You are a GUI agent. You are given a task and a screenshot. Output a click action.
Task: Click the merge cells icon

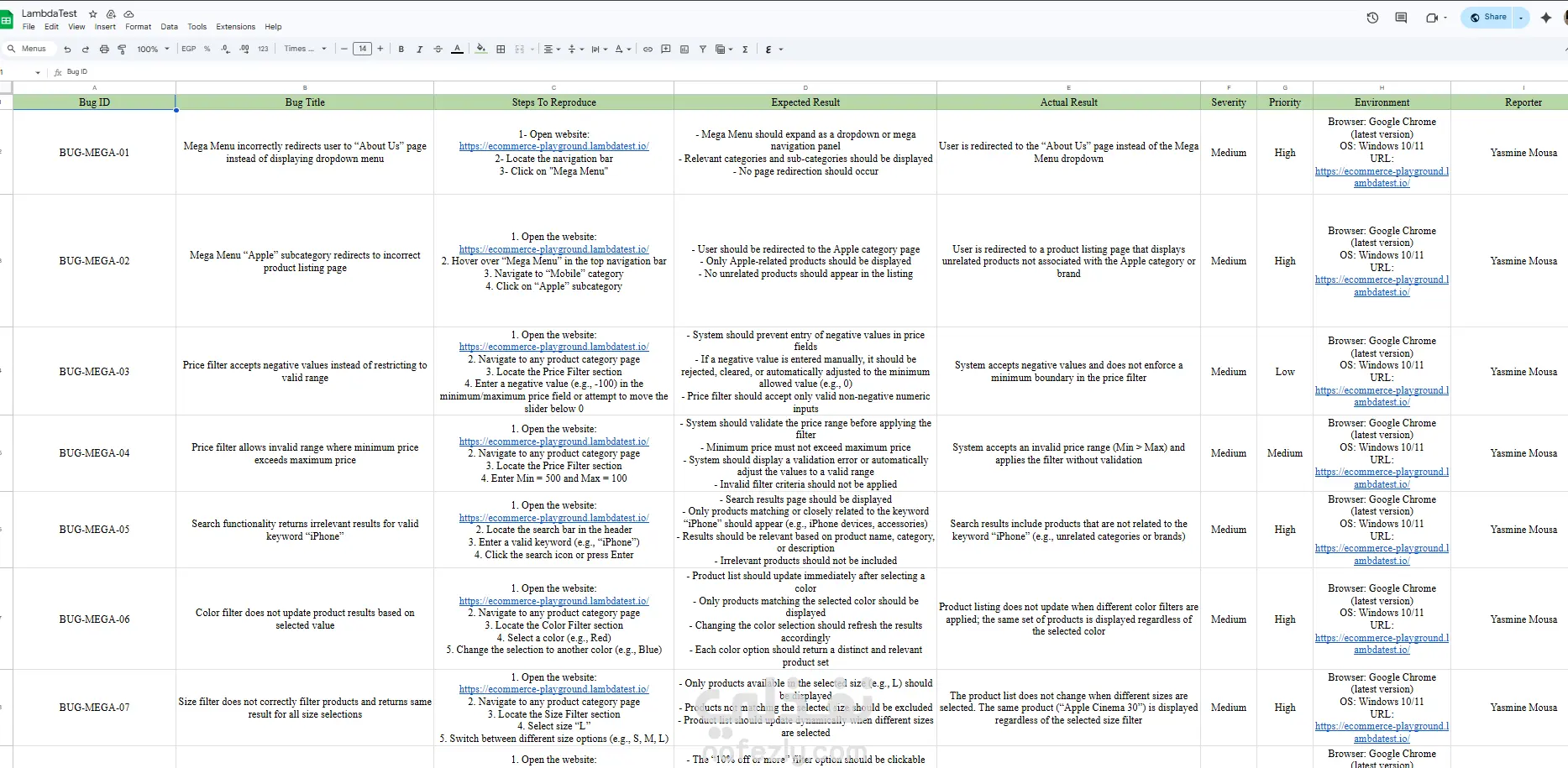pos(520,50)
